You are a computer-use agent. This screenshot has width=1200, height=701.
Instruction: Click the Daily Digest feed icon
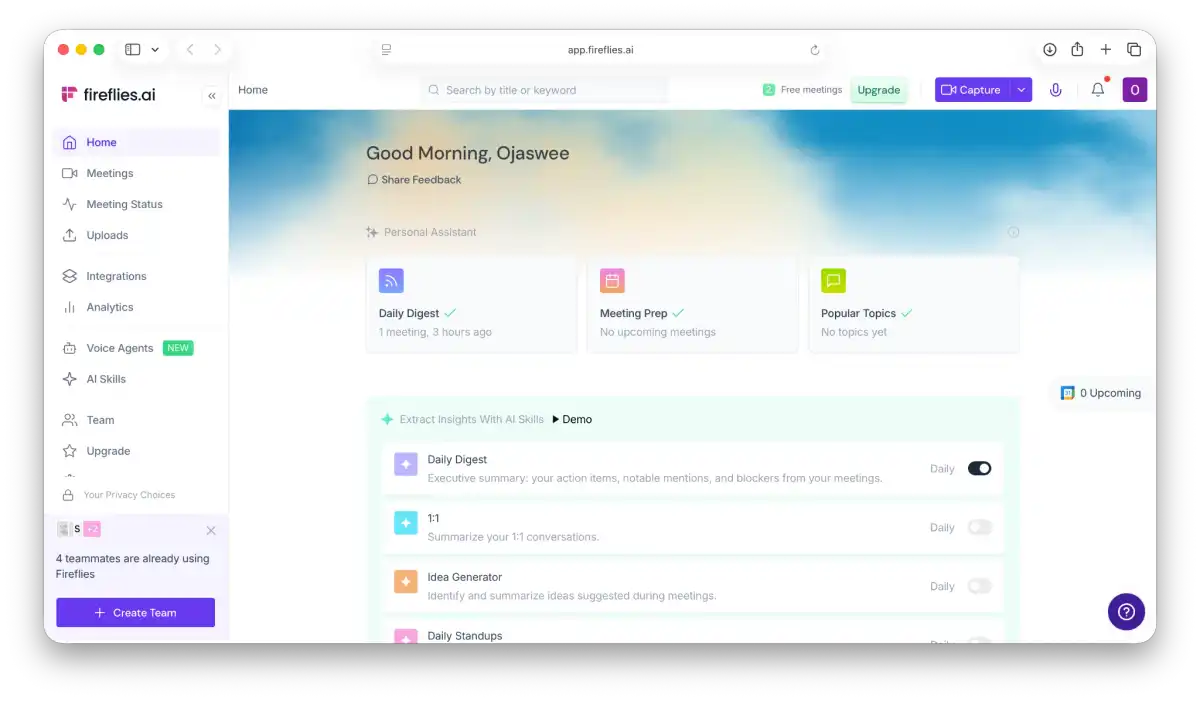point(391,280)
